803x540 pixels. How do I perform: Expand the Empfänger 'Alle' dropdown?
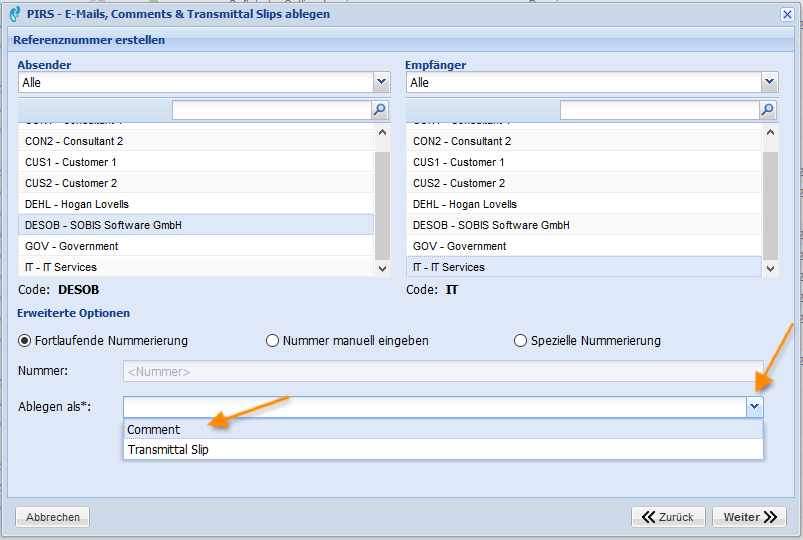coord(769,82)
